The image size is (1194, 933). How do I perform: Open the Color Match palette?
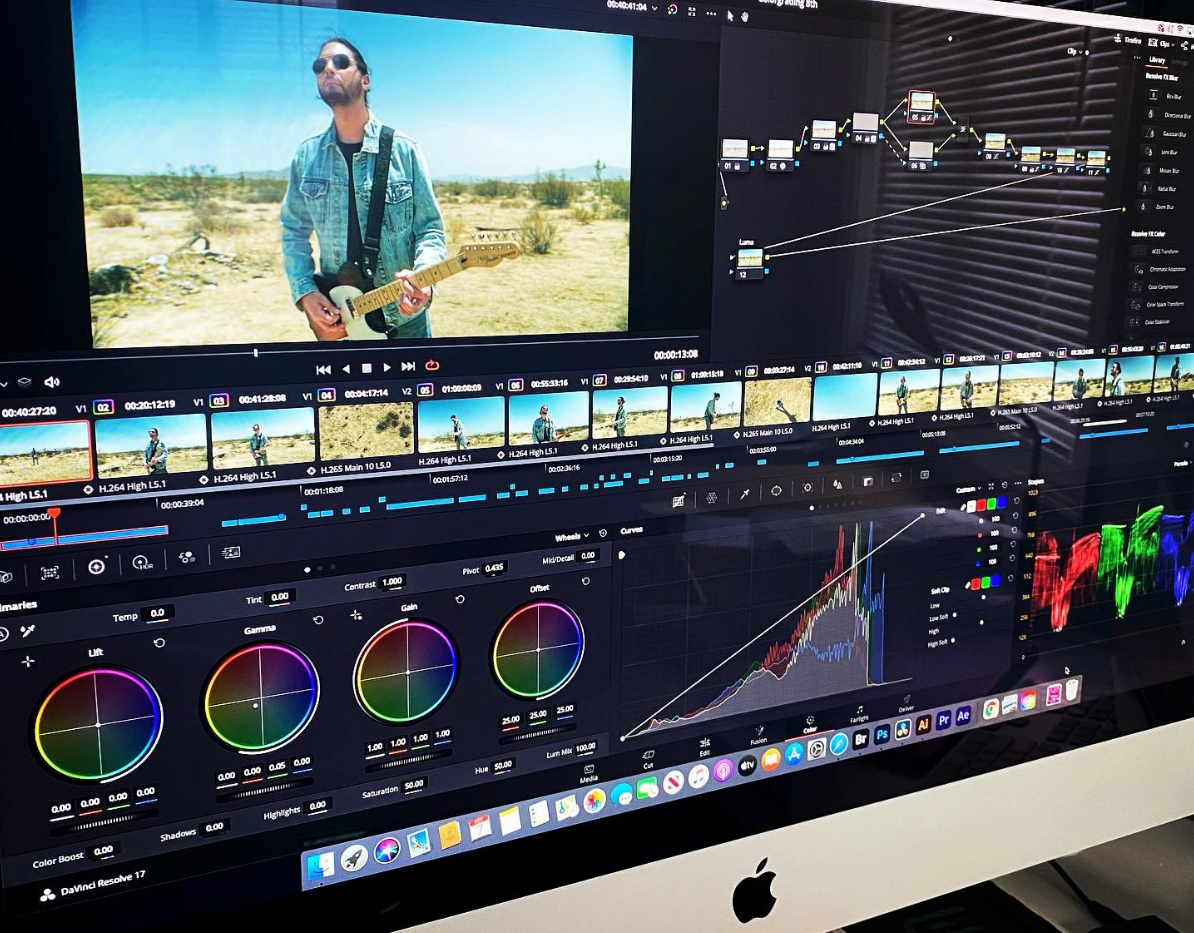[x=49, y=573]
